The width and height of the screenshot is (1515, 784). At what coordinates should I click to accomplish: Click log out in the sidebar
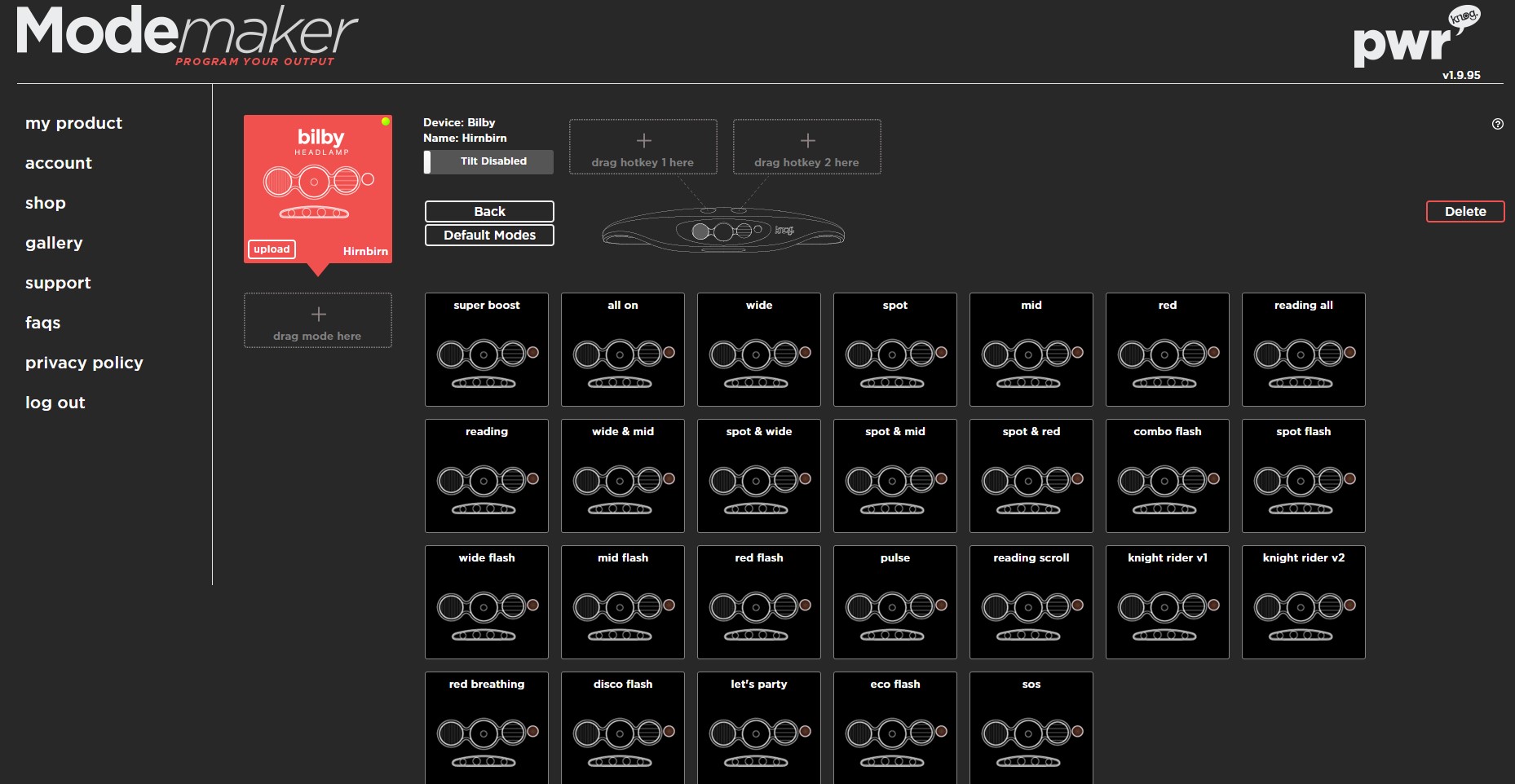pyautogui.click(x=55, y=403)
